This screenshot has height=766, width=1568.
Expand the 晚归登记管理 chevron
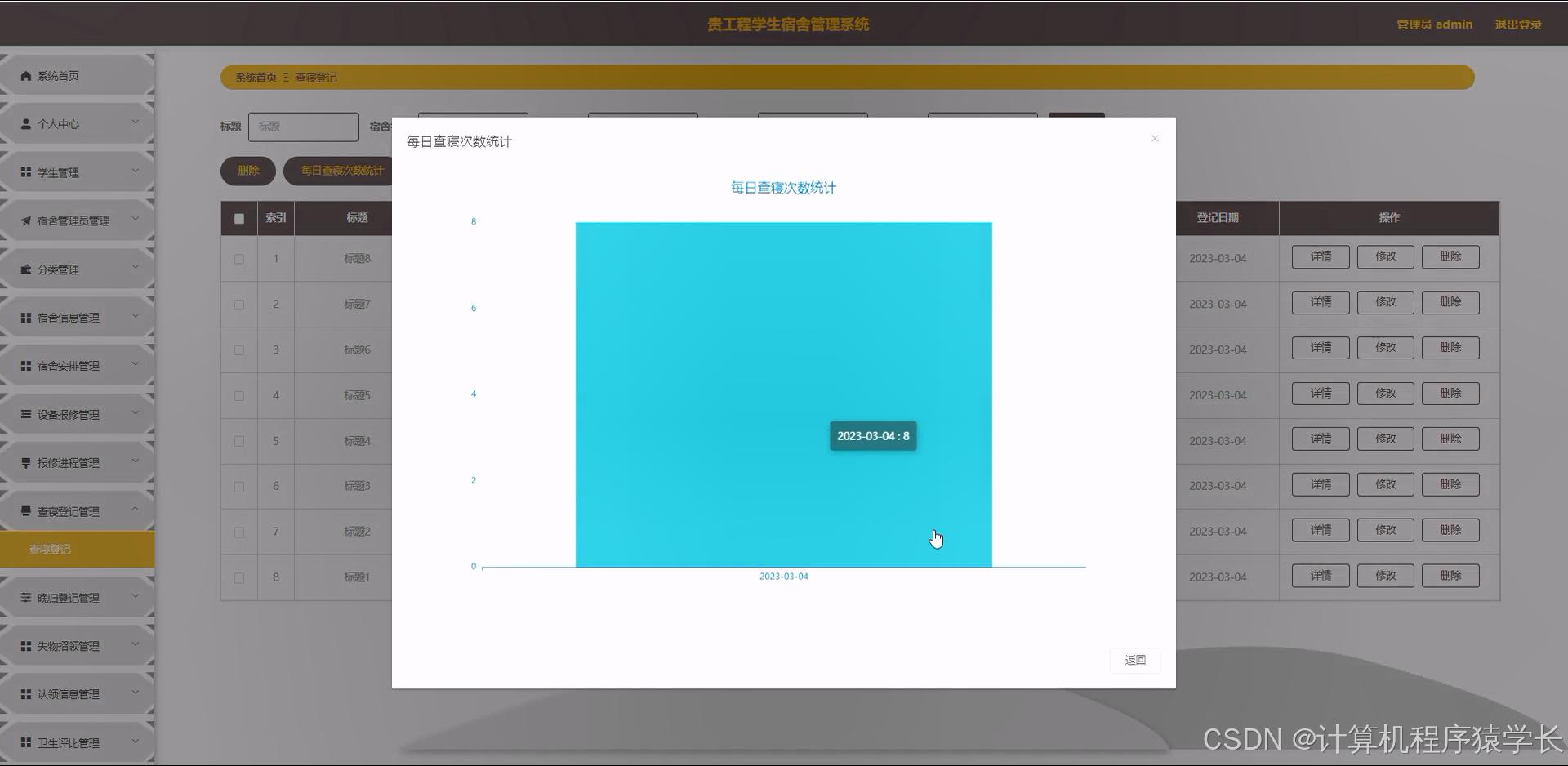coord(136,596)
